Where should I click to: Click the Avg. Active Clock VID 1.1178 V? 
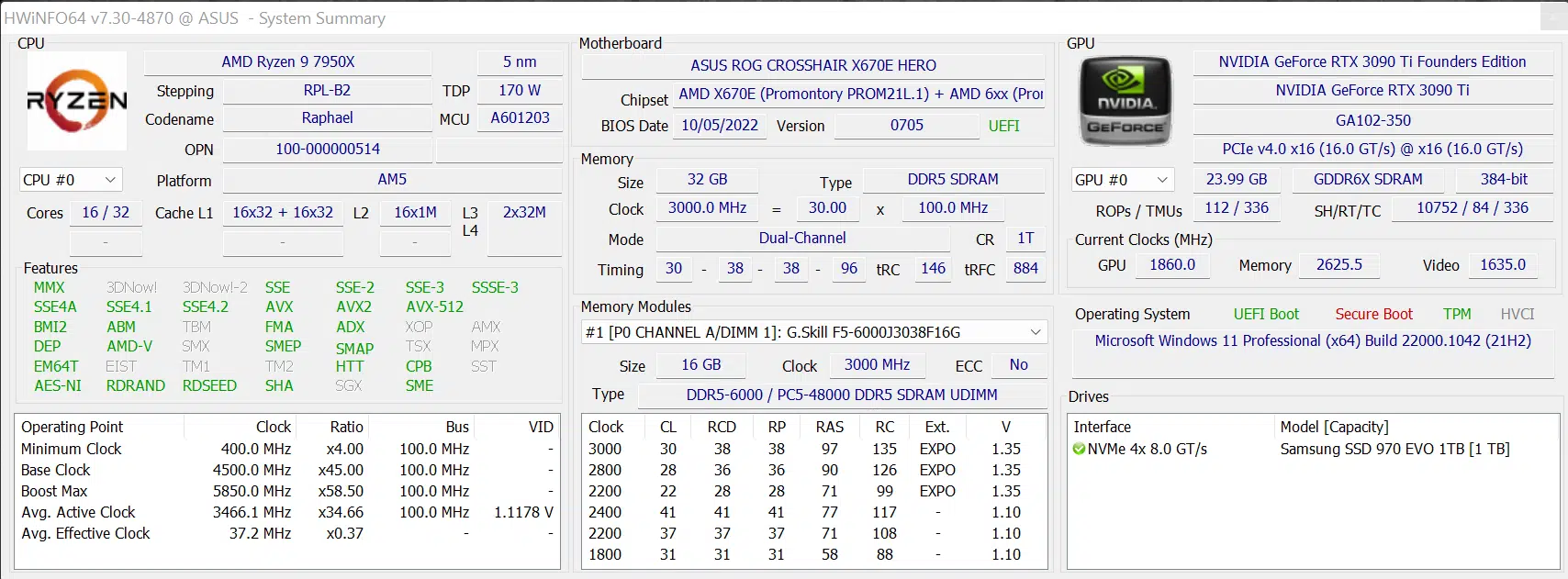[x=523, y=513]
